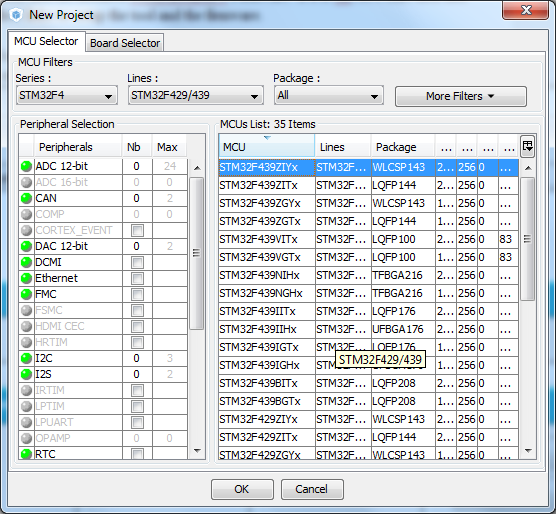Open the Package dropdown set to All

[x=329, y=95]
